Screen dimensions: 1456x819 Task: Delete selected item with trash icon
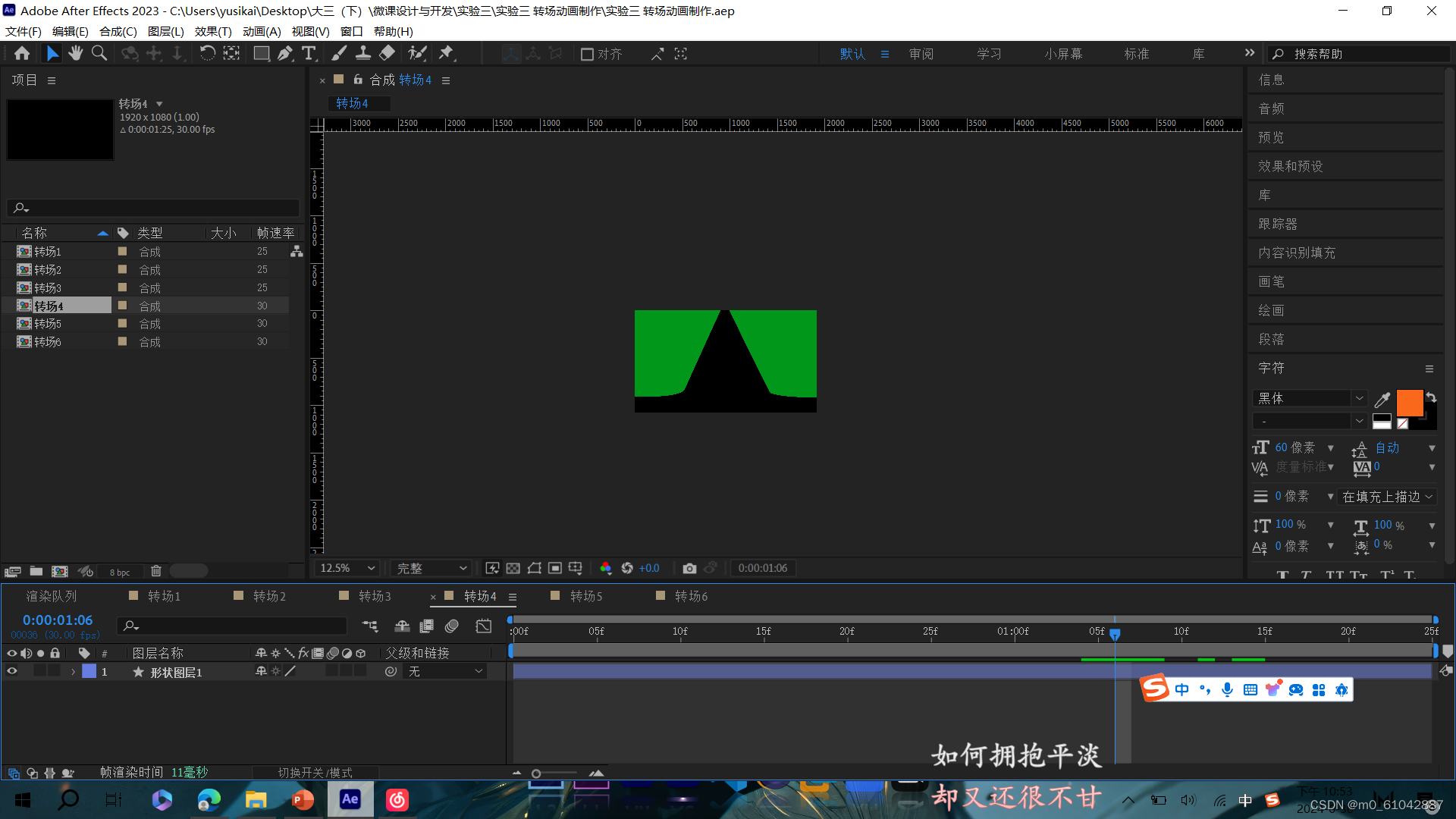click(155, 571)
